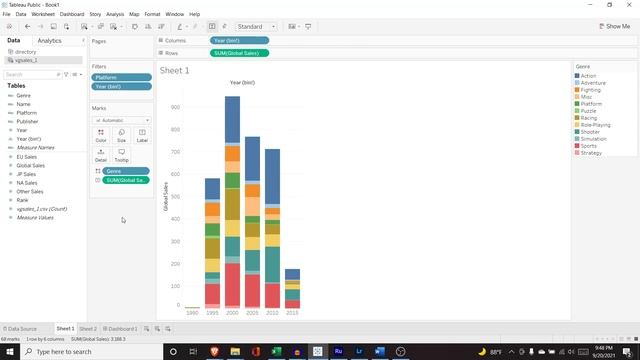Open Excel from the Windows taskbar
The width and height of the screenshot is (640, 360).
(276, 351)
